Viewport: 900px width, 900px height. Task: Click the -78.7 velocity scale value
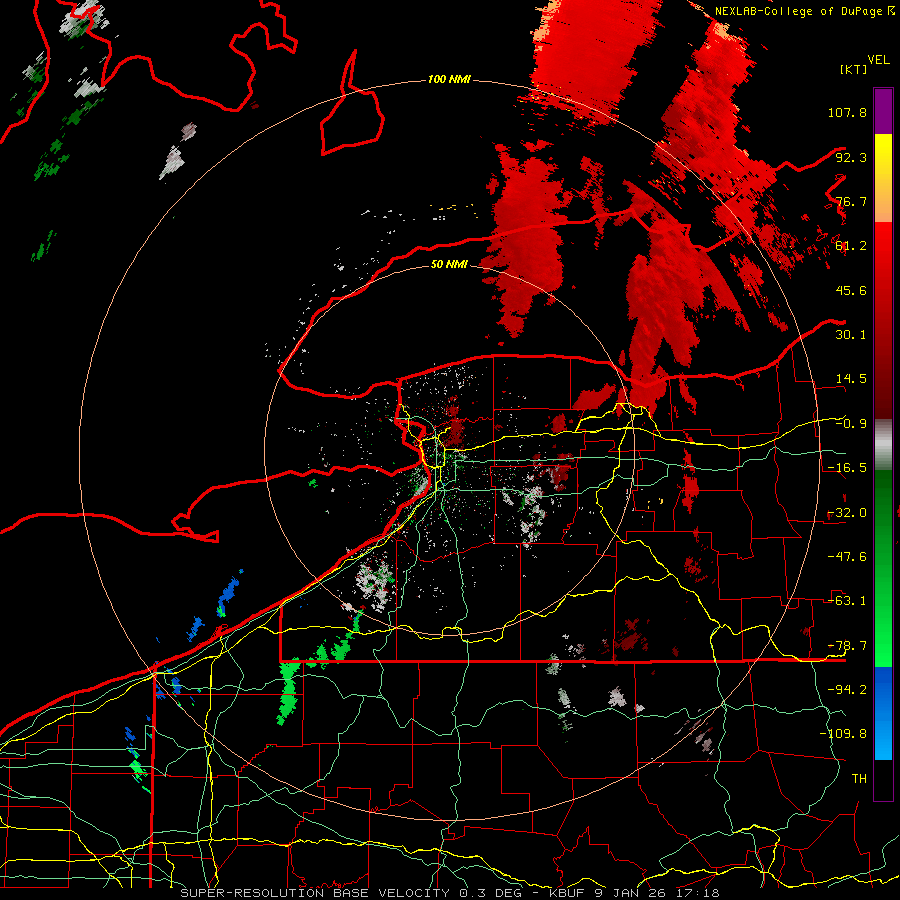tap(847, 646)
